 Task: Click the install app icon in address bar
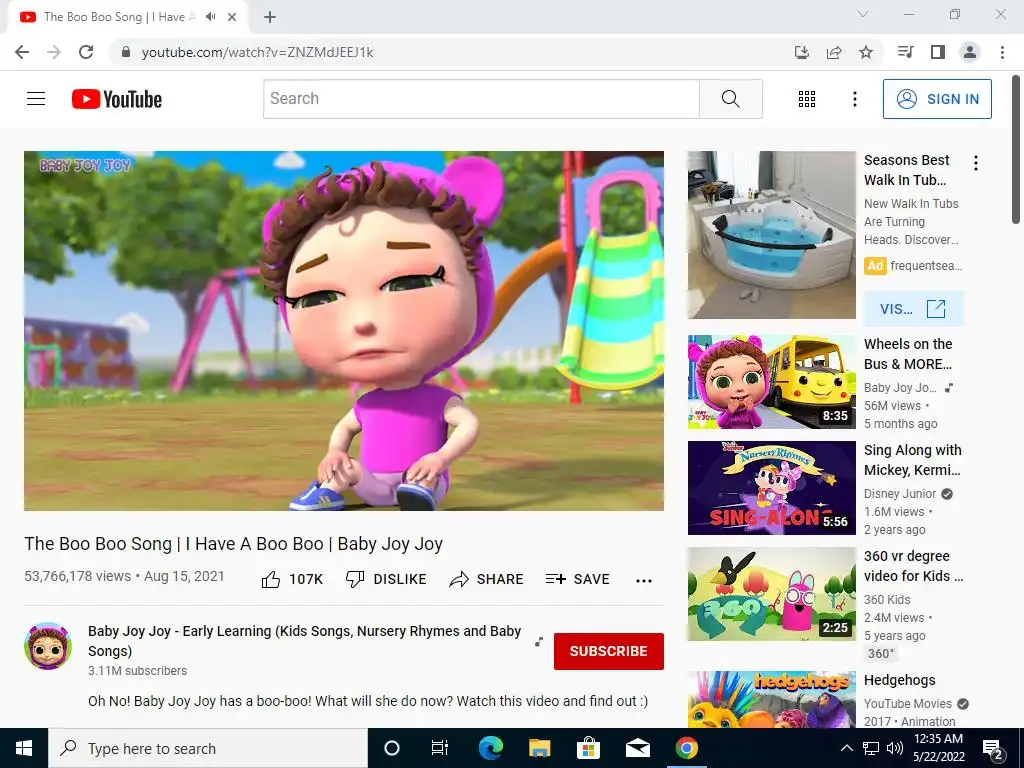[801, 52]
